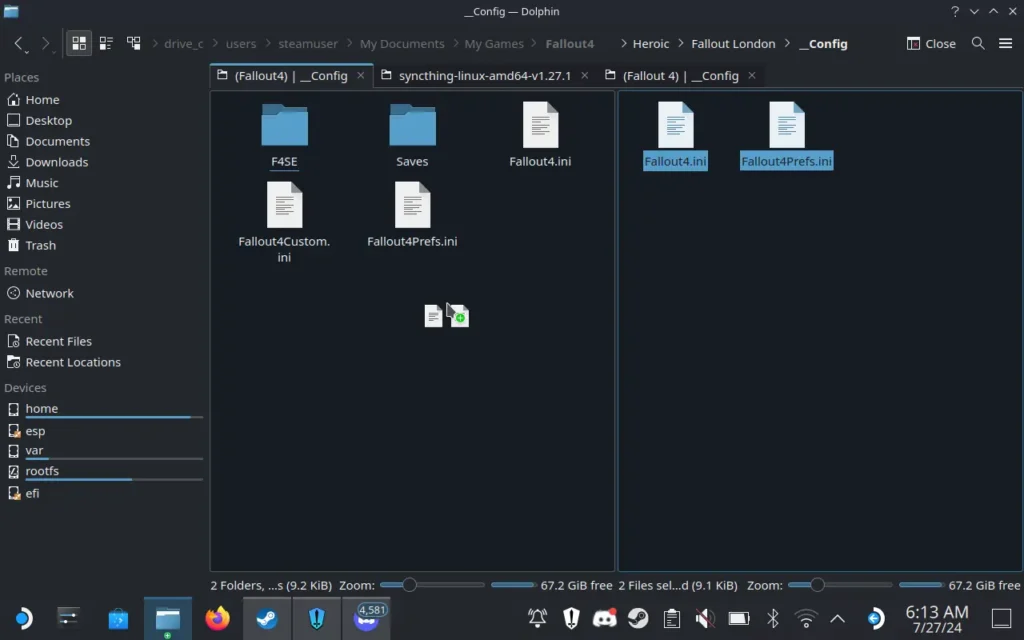
Task: Expand chevron before steamuser breadcrumb
Action: pyautogui.click(x=268, y=44)
